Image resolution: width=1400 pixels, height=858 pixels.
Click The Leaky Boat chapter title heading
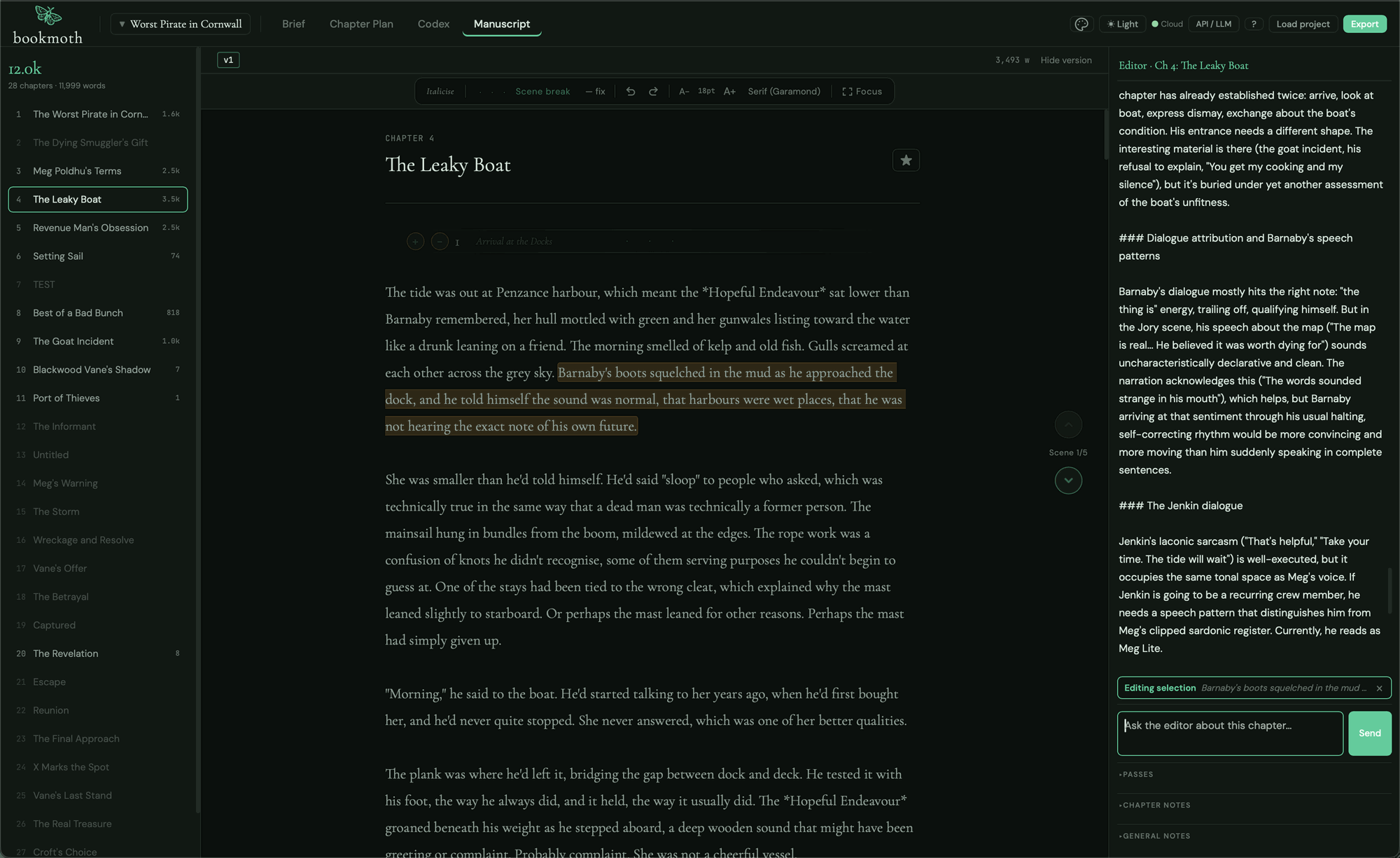448,165
